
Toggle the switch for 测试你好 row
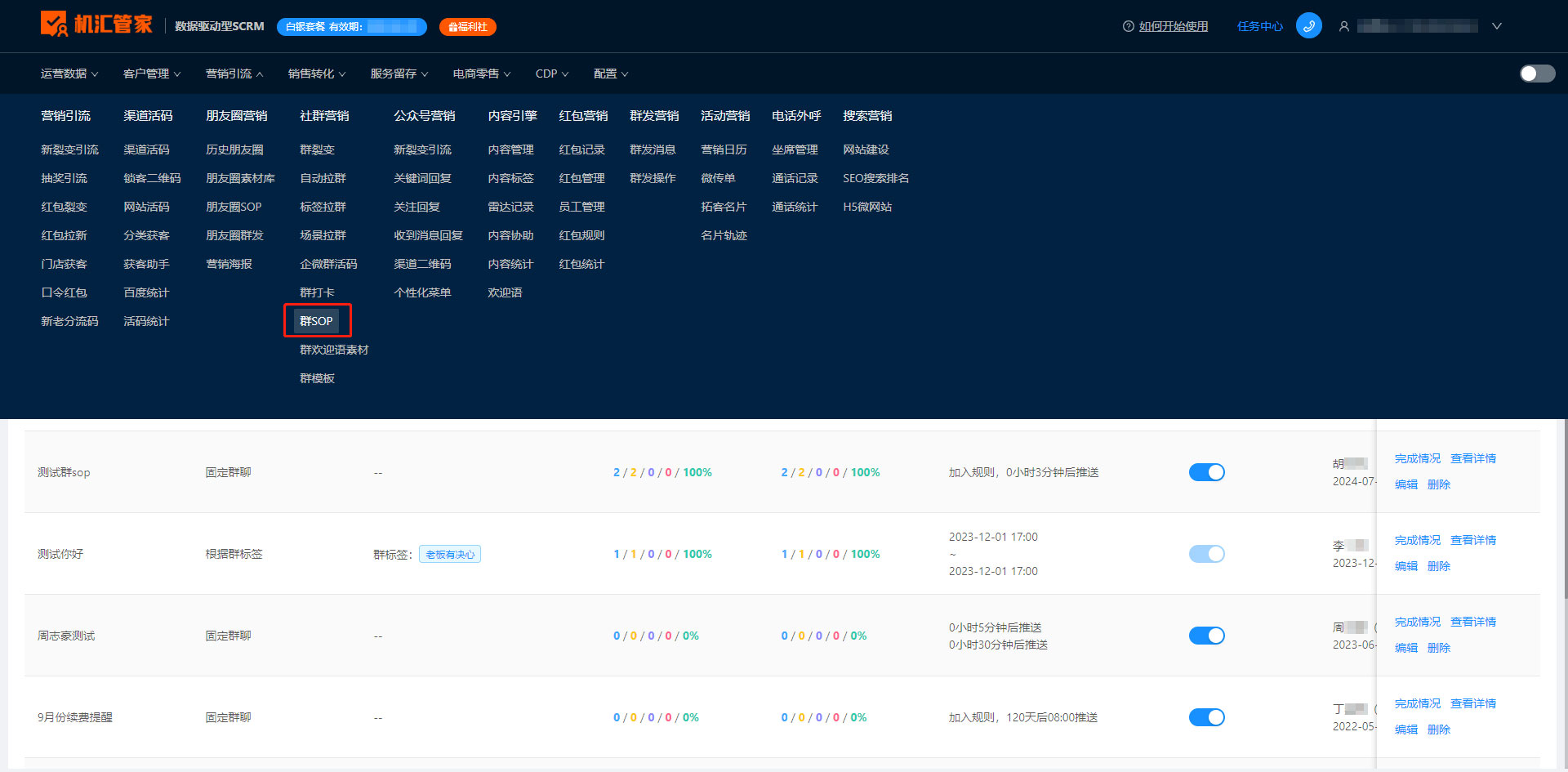click(1207, 554)
